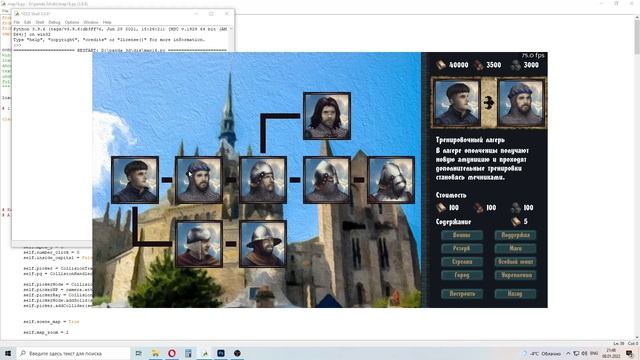Open the Город category
The height and width of the screenshot is (360, 640).
tap(462, 275)
